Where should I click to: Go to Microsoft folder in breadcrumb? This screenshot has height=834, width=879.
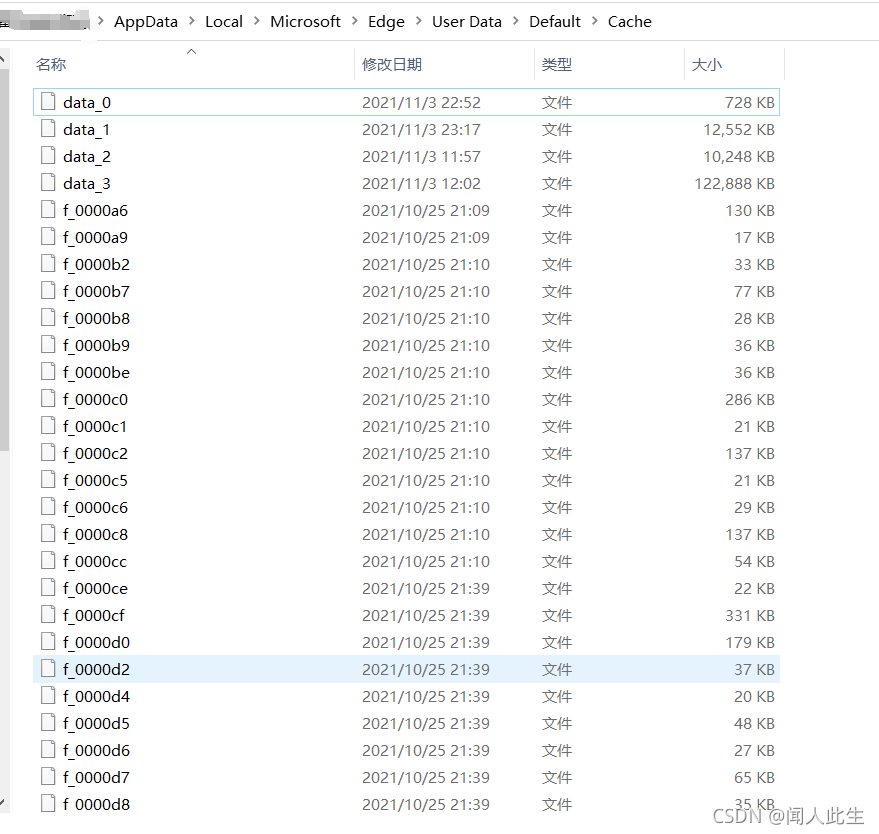[x=306, y=21]
